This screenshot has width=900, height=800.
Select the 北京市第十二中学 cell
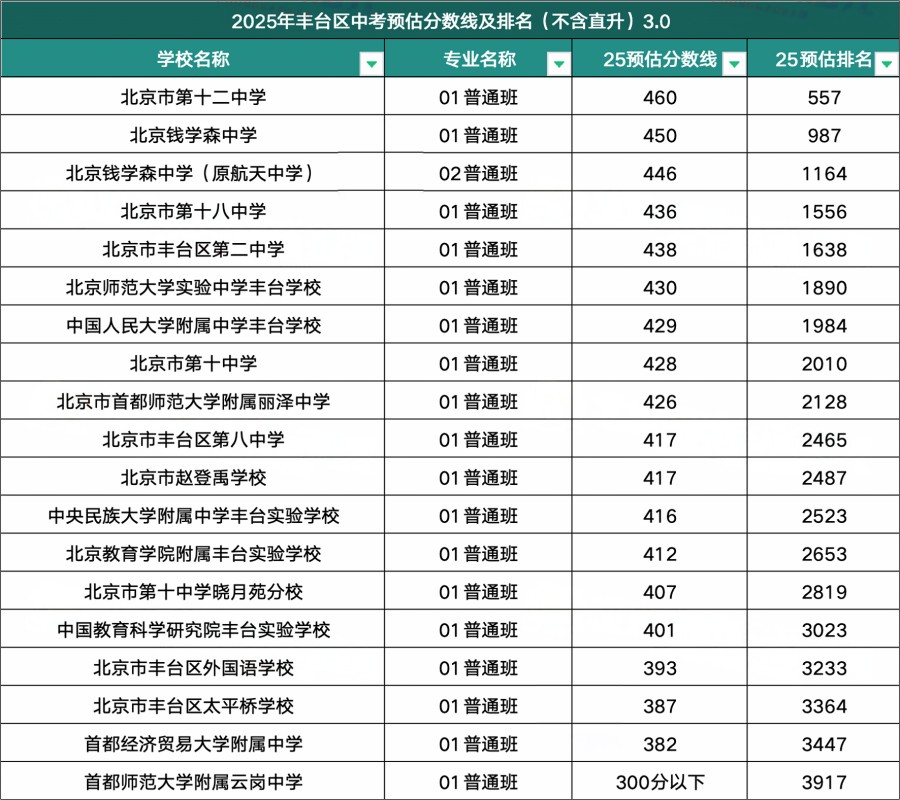(195, 96)
